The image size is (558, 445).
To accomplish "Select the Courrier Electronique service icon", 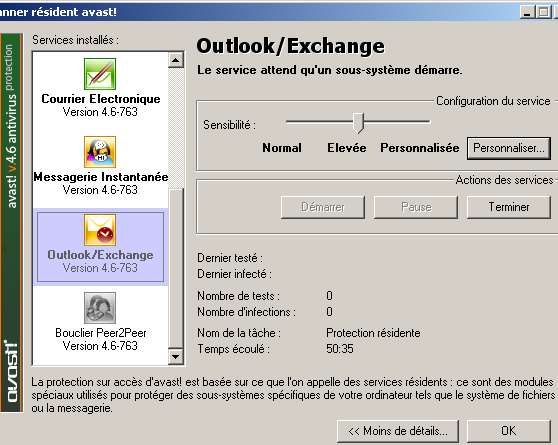I will click(100, 74).
